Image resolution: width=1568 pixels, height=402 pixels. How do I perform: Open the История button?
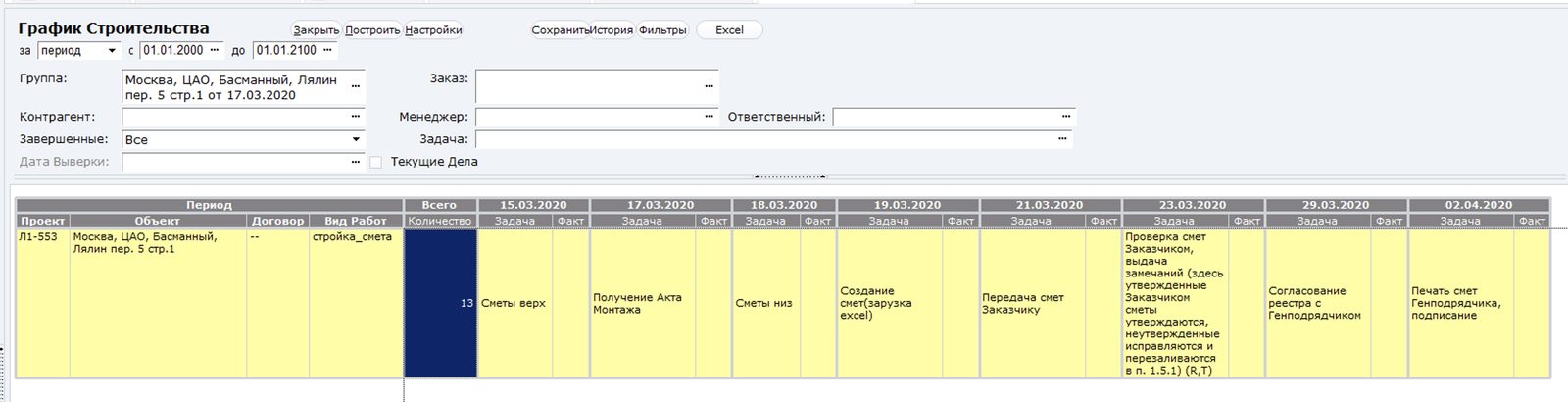coord(612,30)
